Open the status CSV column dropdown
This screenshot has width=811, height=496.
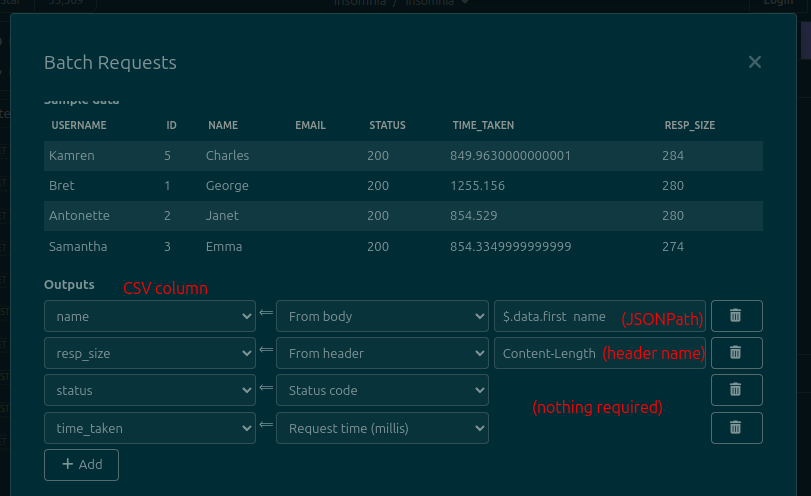pos(150,390)
